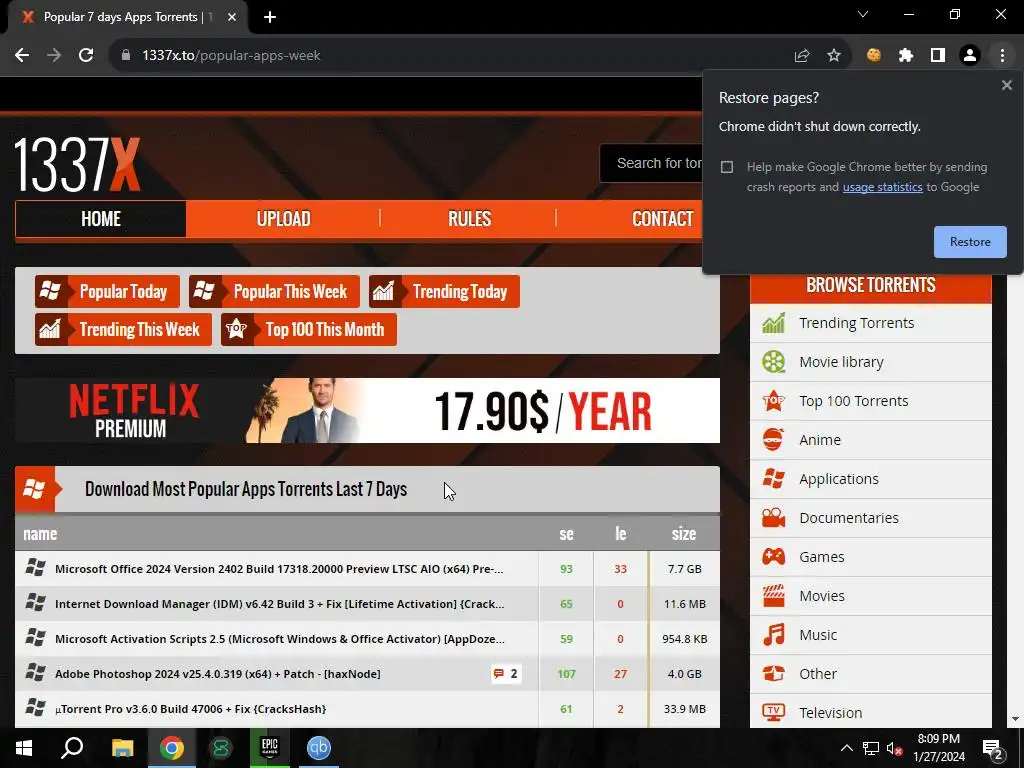The width and height of the screenshot is (1024, 768).
Task: Click the 'se' seeders column header
Action: (566, 534)
